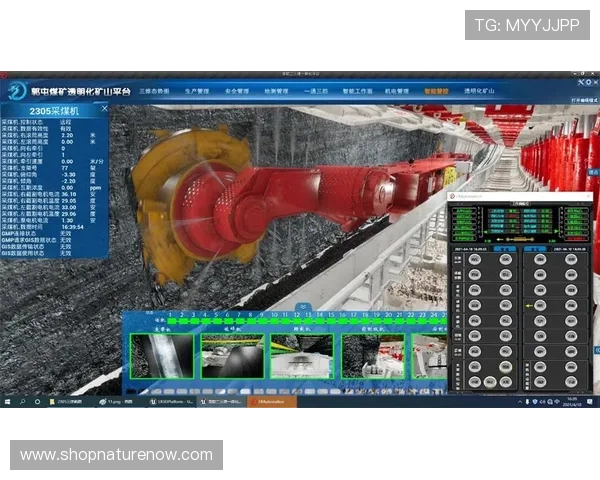Click the motor current value 36.10
The height and width of the screenshot is (480, 600).
pos(68,194)
